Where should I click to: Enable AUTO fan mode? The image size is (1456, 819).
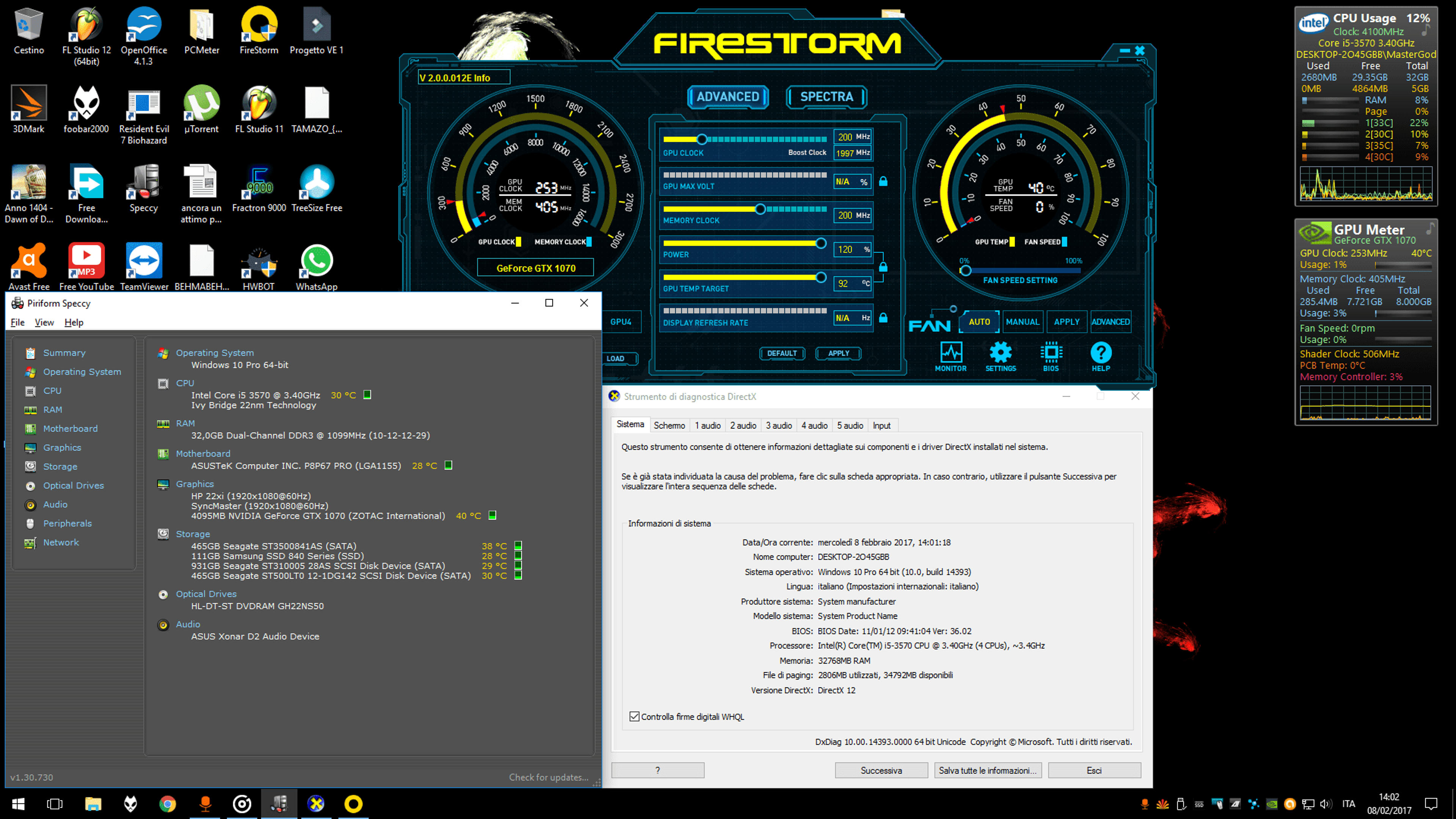click(x=979, y=322)
